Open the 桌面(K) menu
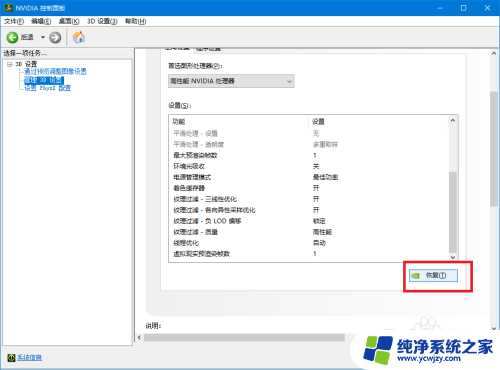This screenshot has height=370, width=500. click(69, 21)
